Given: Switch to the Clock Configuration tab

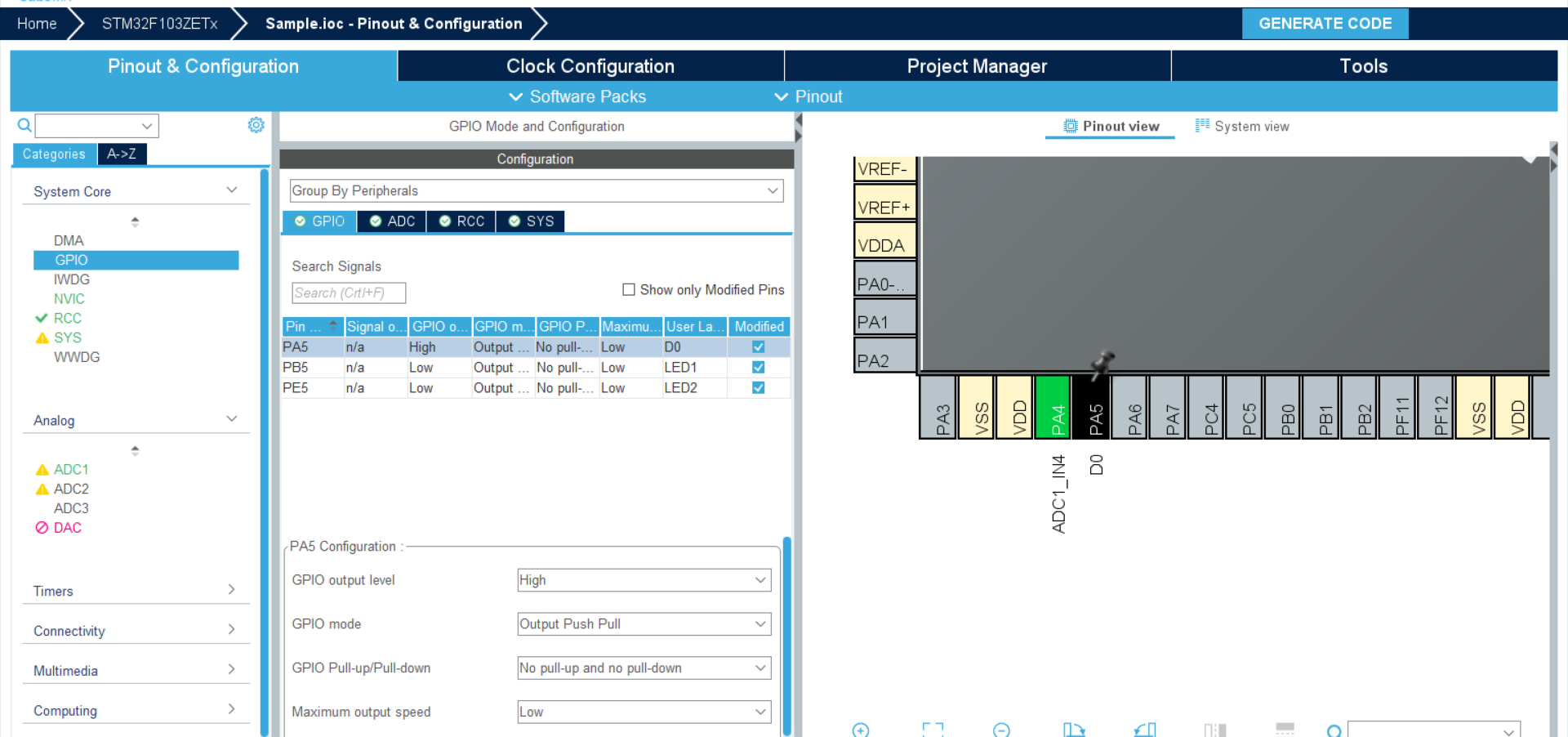Looking at the screenshot, I should [590, 66].
